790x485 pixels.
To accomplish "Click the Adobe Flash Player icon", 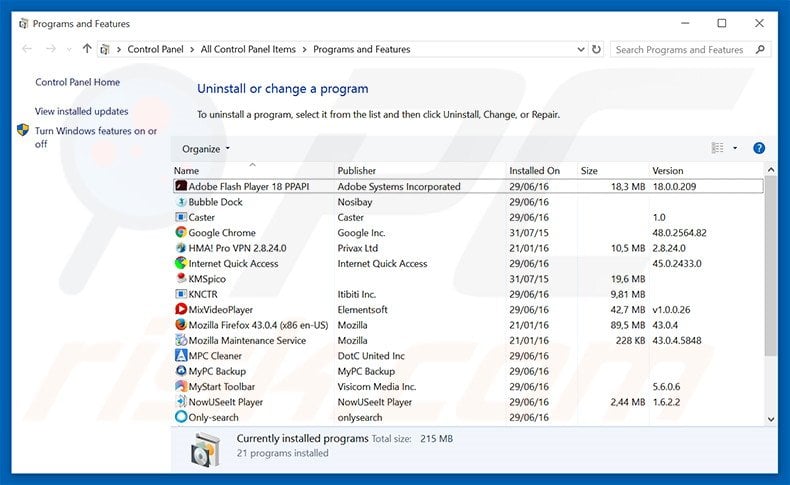I will [181, 186].
